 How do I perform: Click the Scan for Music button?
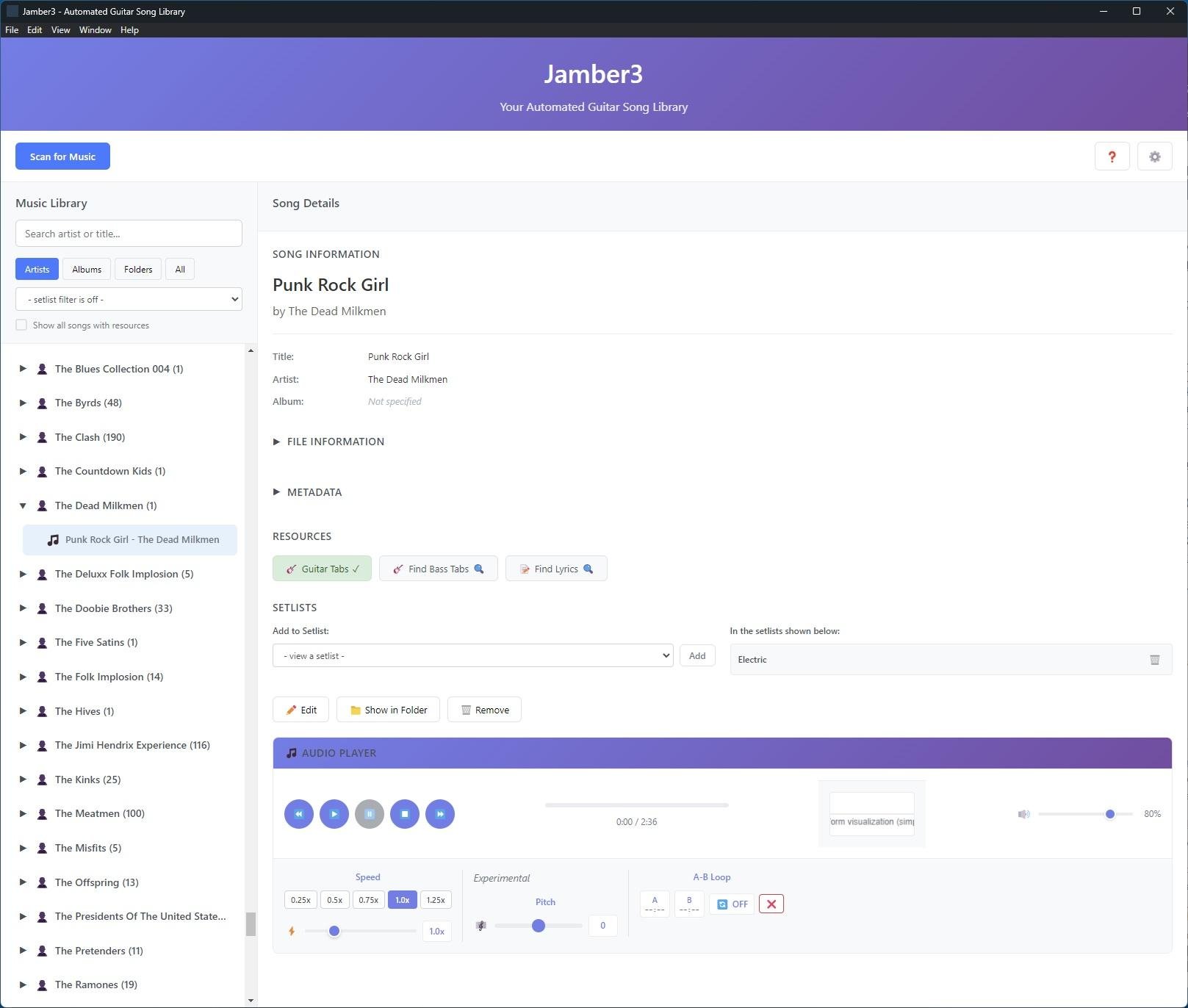[62, 156]
